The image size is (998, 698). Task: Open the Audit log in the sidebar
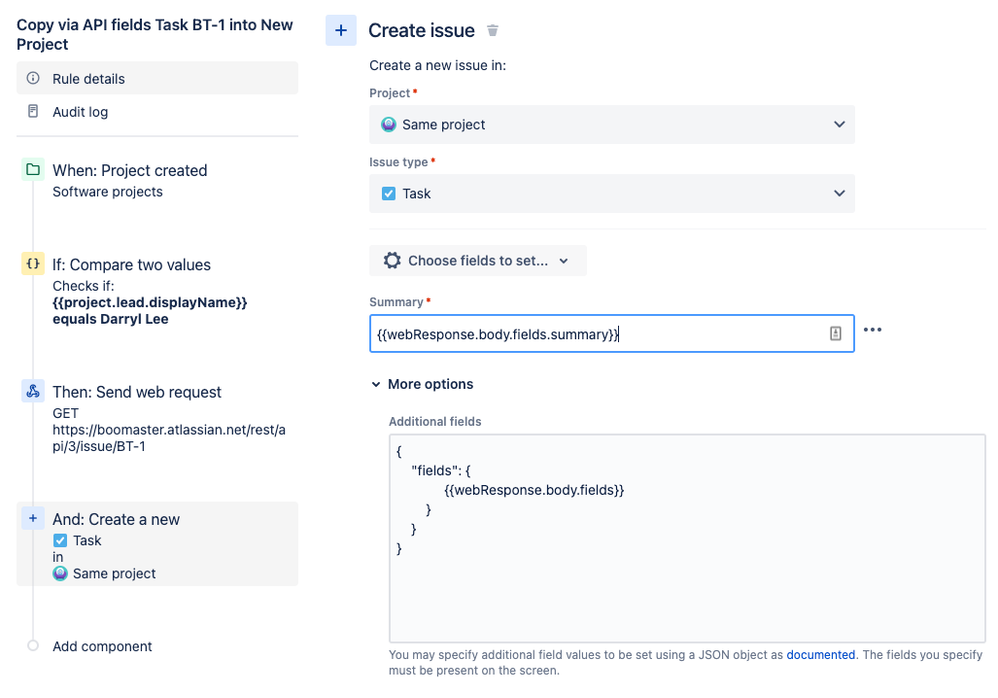[80, 112]
